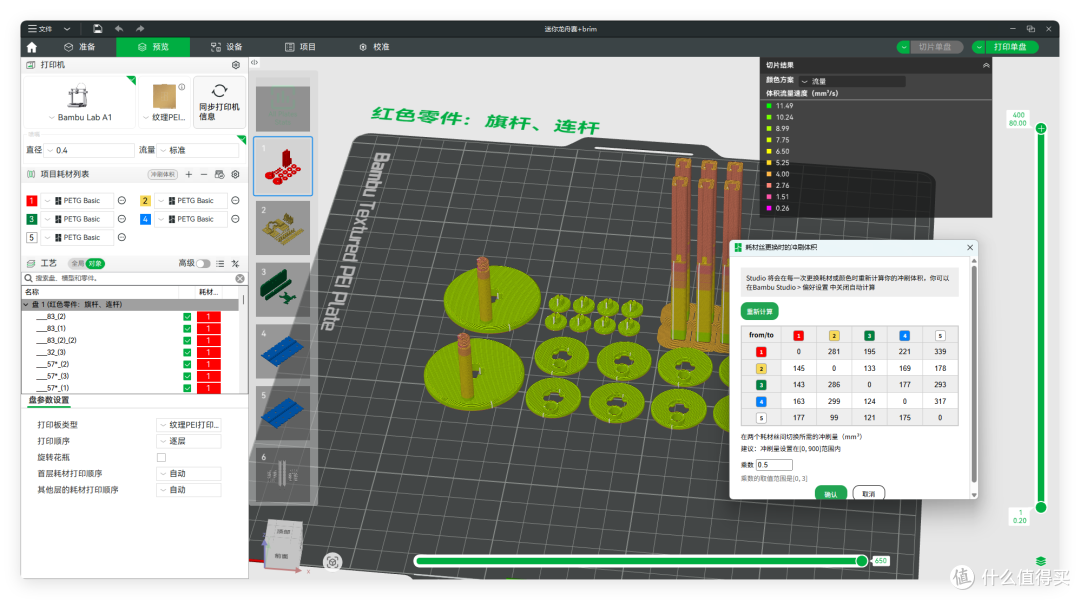Switch to the 预览 tab
This screenshot has width=1080, height=600.
(x=153, y=47)
